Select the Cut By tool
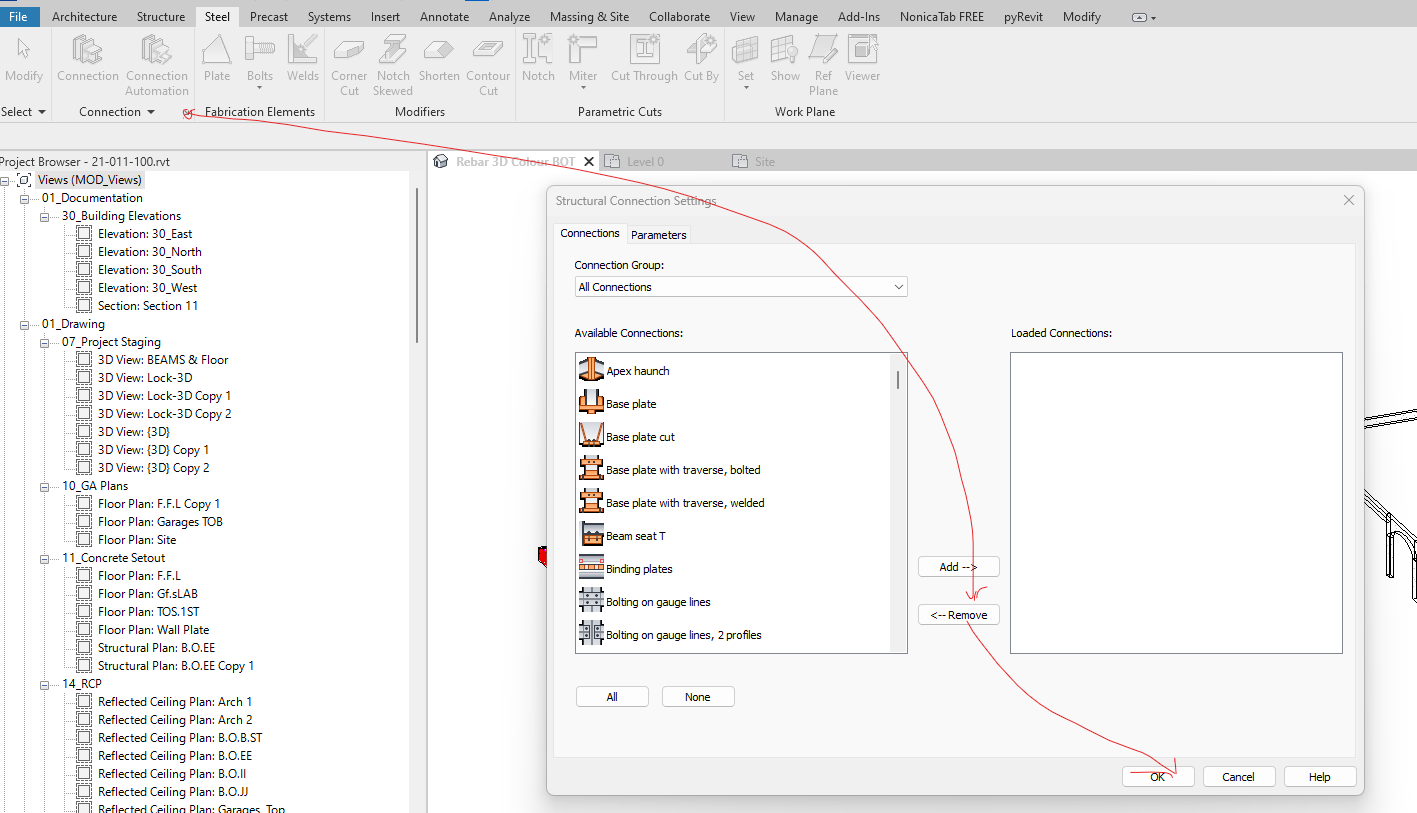The image size is (1417, 813). [x=700, y=58]
